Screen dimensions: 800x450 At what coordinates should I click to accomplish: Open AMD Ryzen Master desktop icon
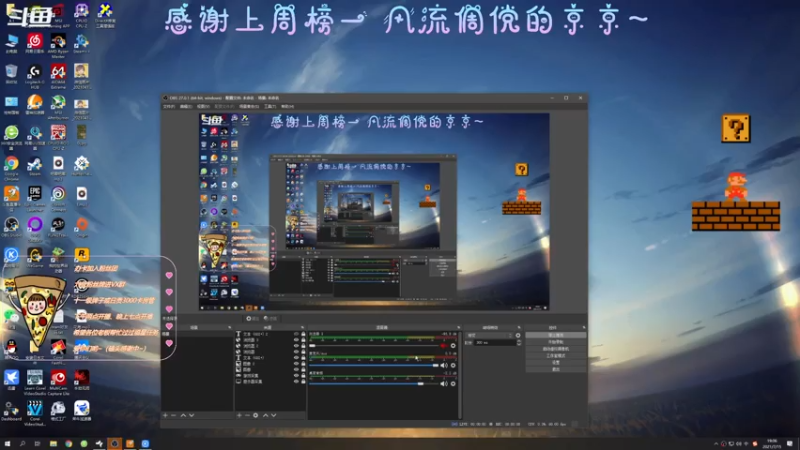[x=58, y=45]
